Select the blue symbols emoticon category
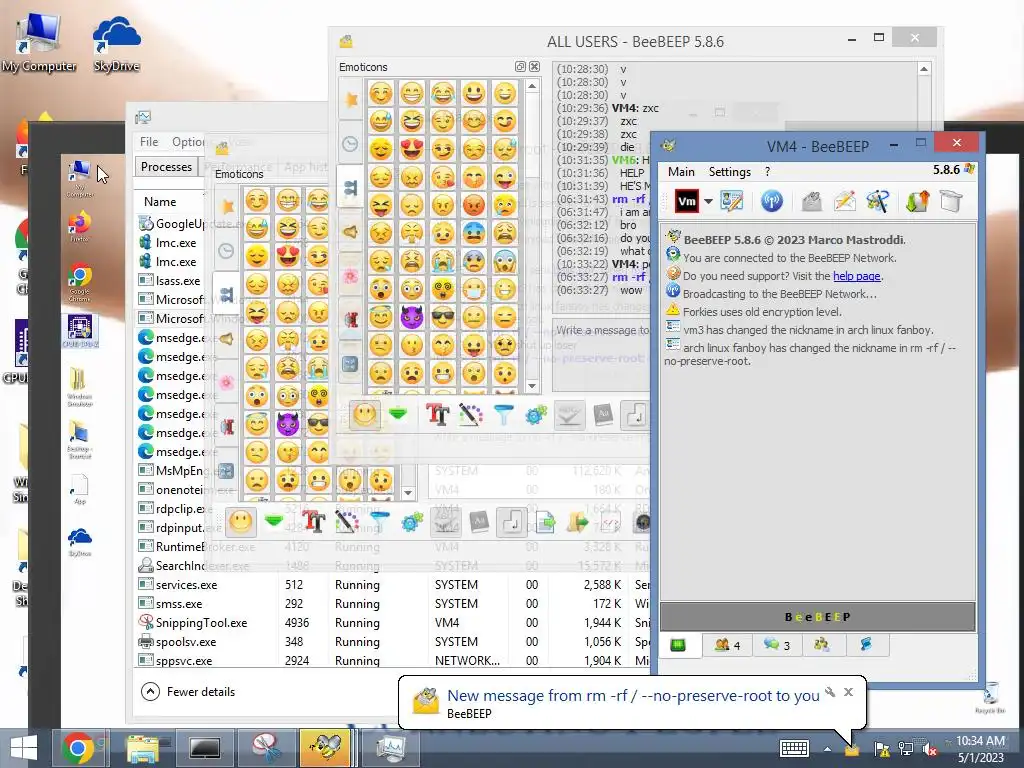 click(351, 364)
